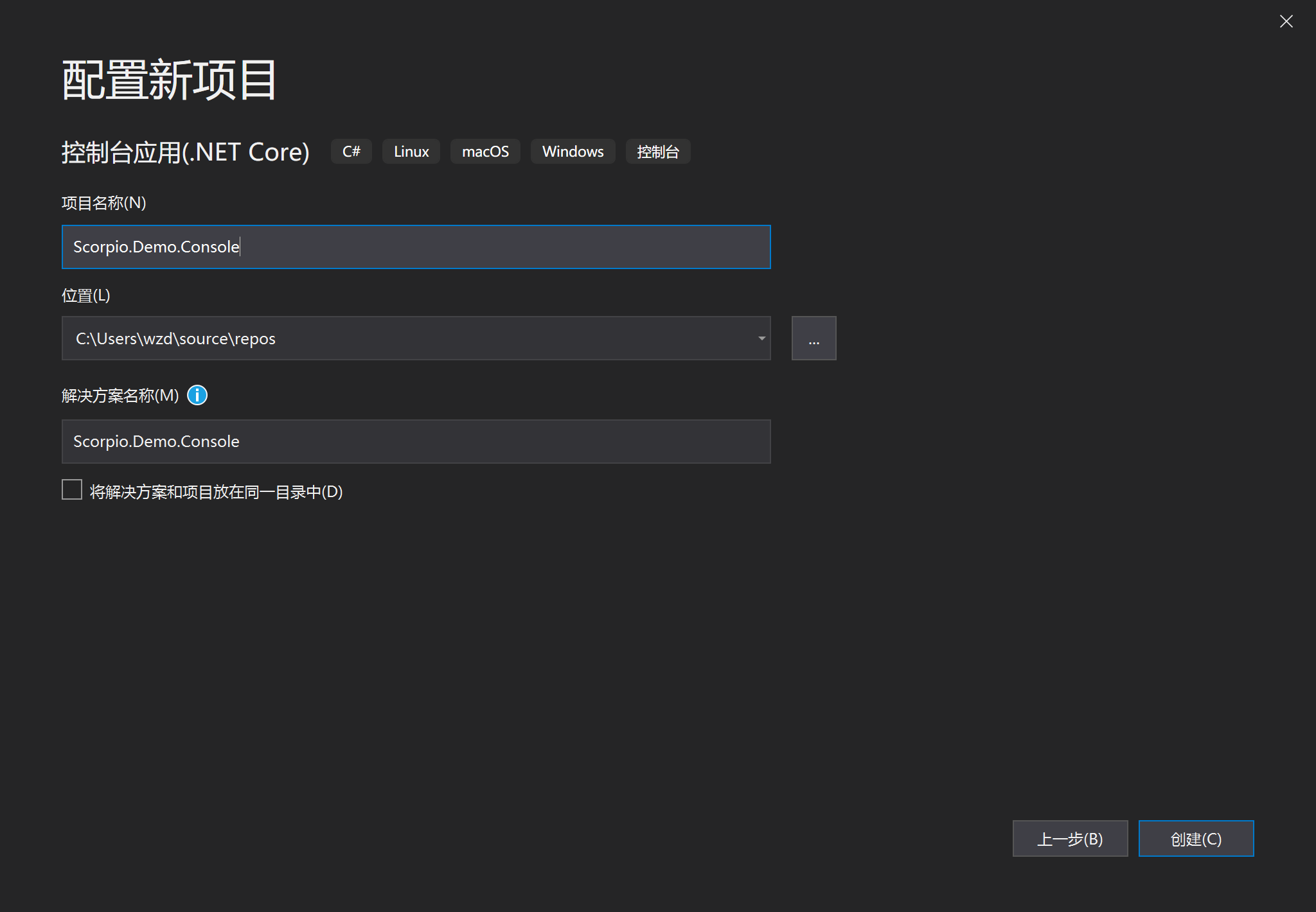The width and height of the screenshot is (1316, 912).
Task: Go back with 上一步(B) button
Action: click(x=1070, y=839)
